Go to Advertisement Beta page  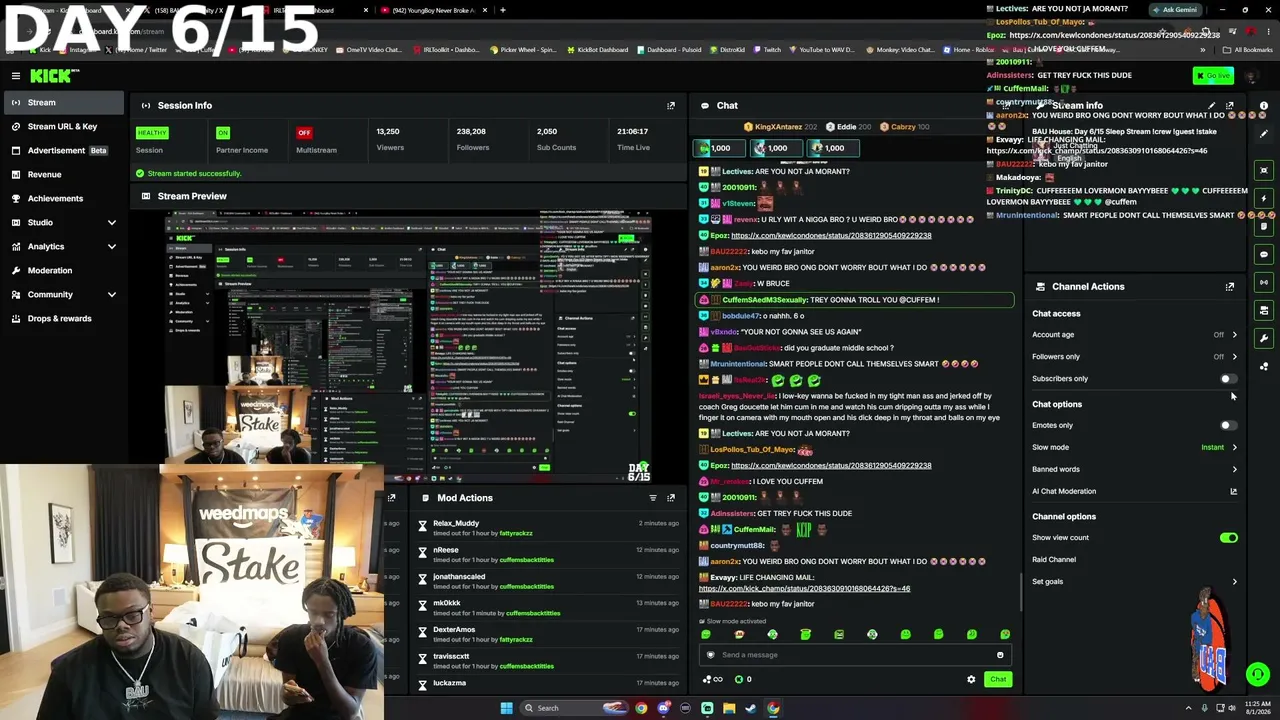tap(62, 150)
